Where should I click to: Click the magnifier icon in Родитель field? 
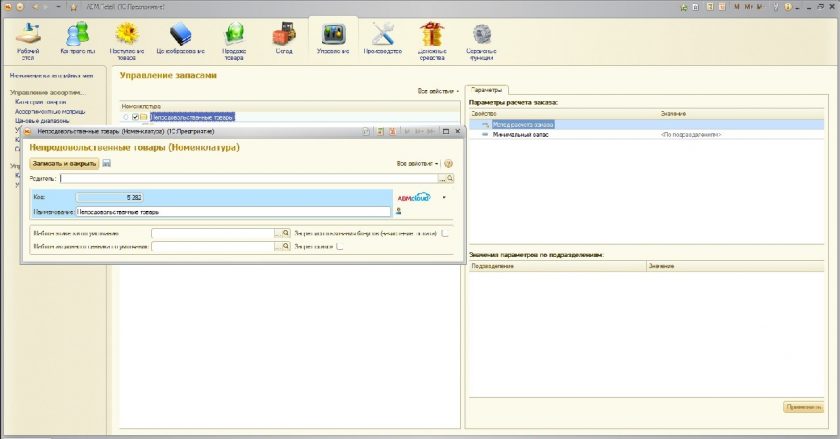pyautogui.click(x=450, y=178)
